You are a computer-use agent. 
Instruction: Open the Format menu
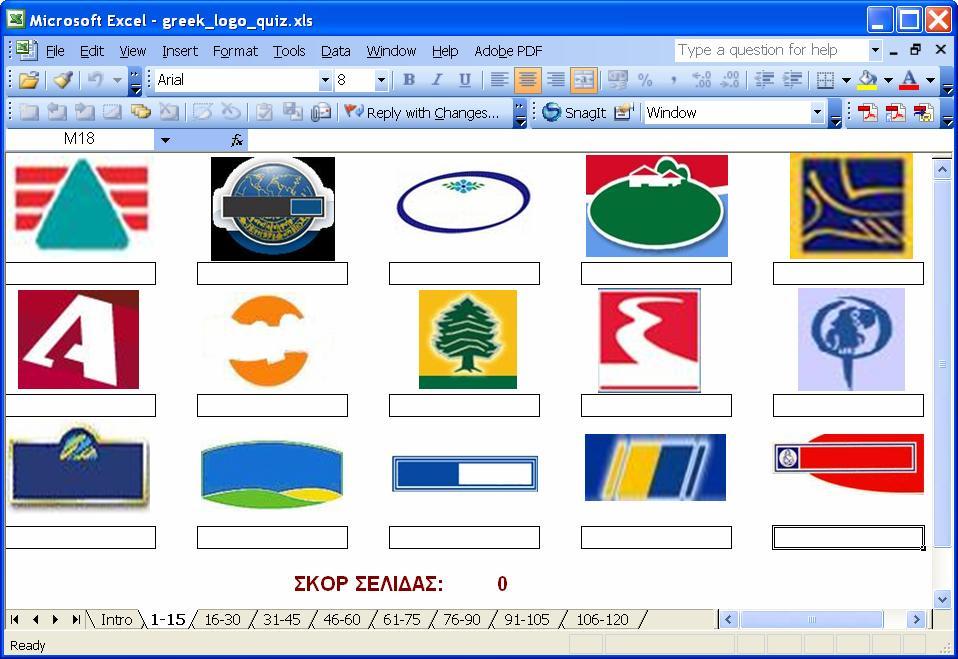(x=235, y=51)
